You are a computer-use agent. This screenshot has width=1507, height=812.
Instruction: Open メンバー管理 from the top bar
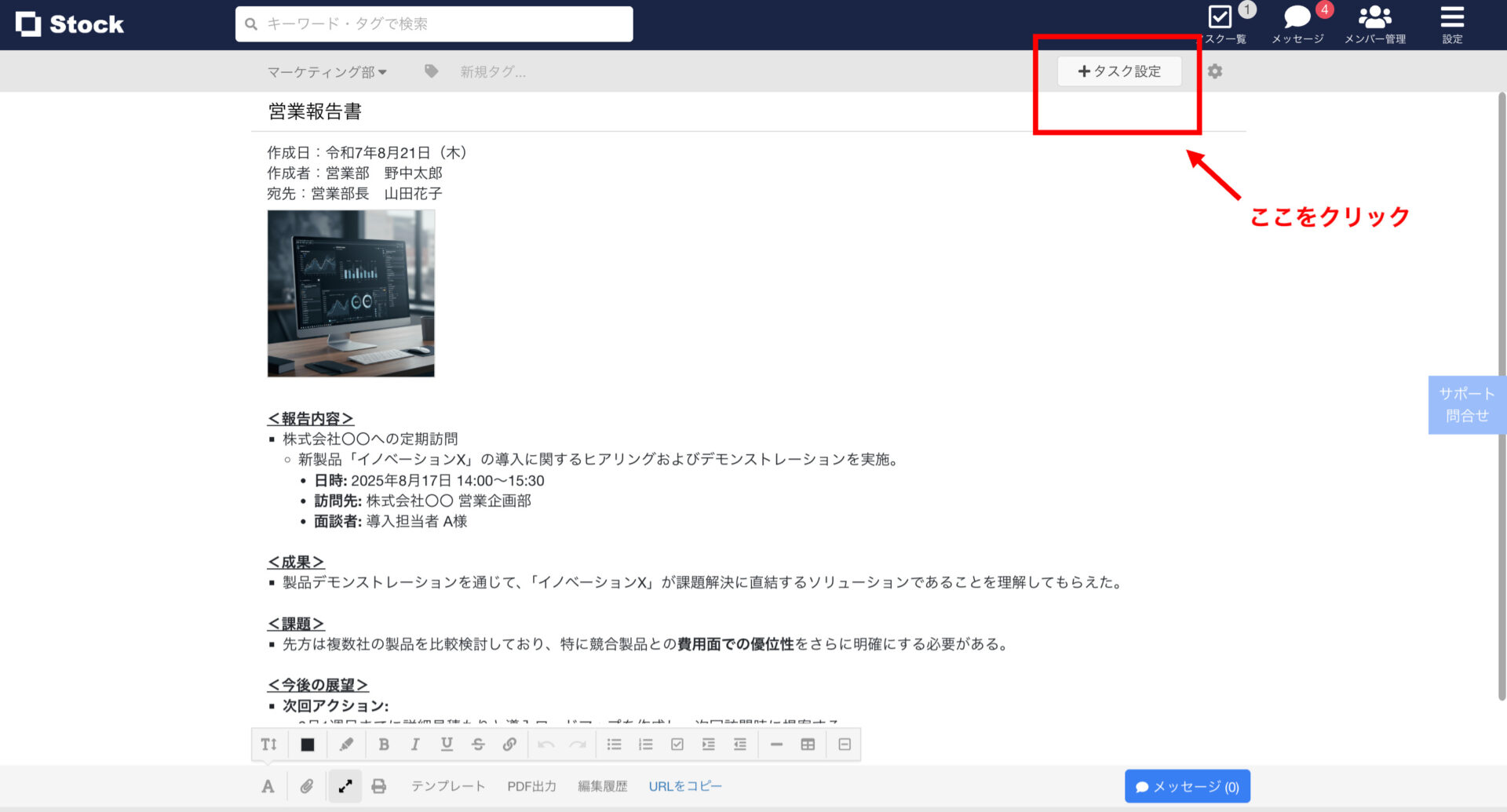coord(1374,20)
